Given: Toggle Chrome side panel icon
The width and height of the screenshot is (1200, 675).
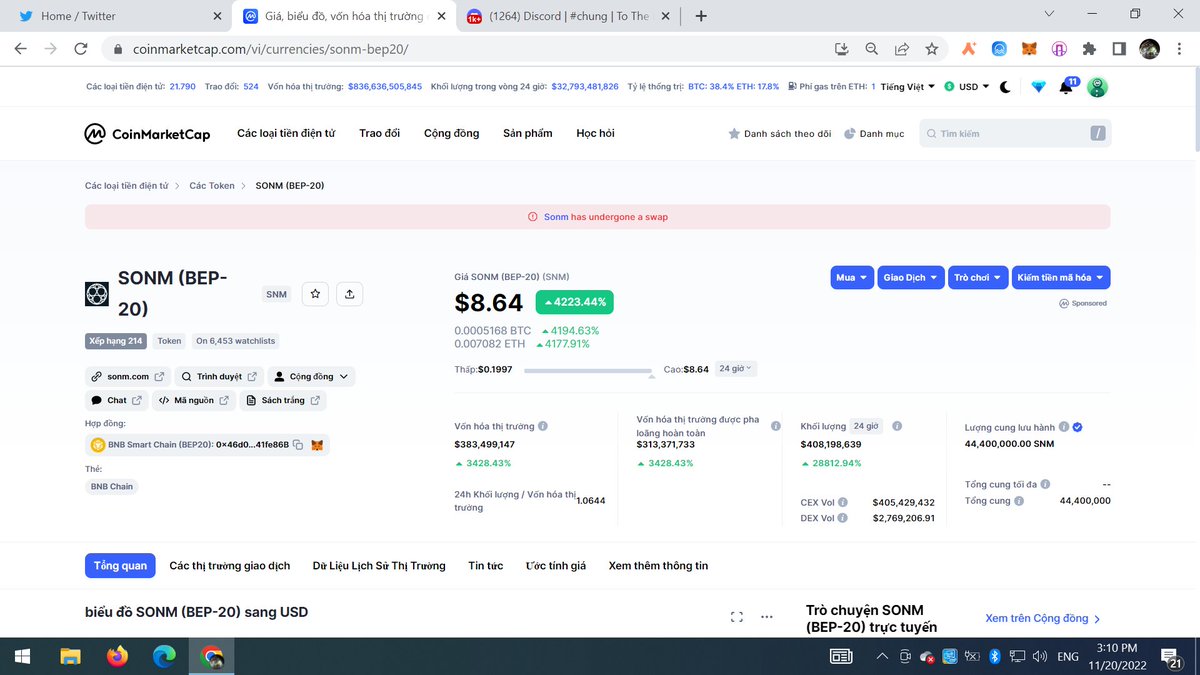Looking at the screenshot, I should coord(1119,48).
